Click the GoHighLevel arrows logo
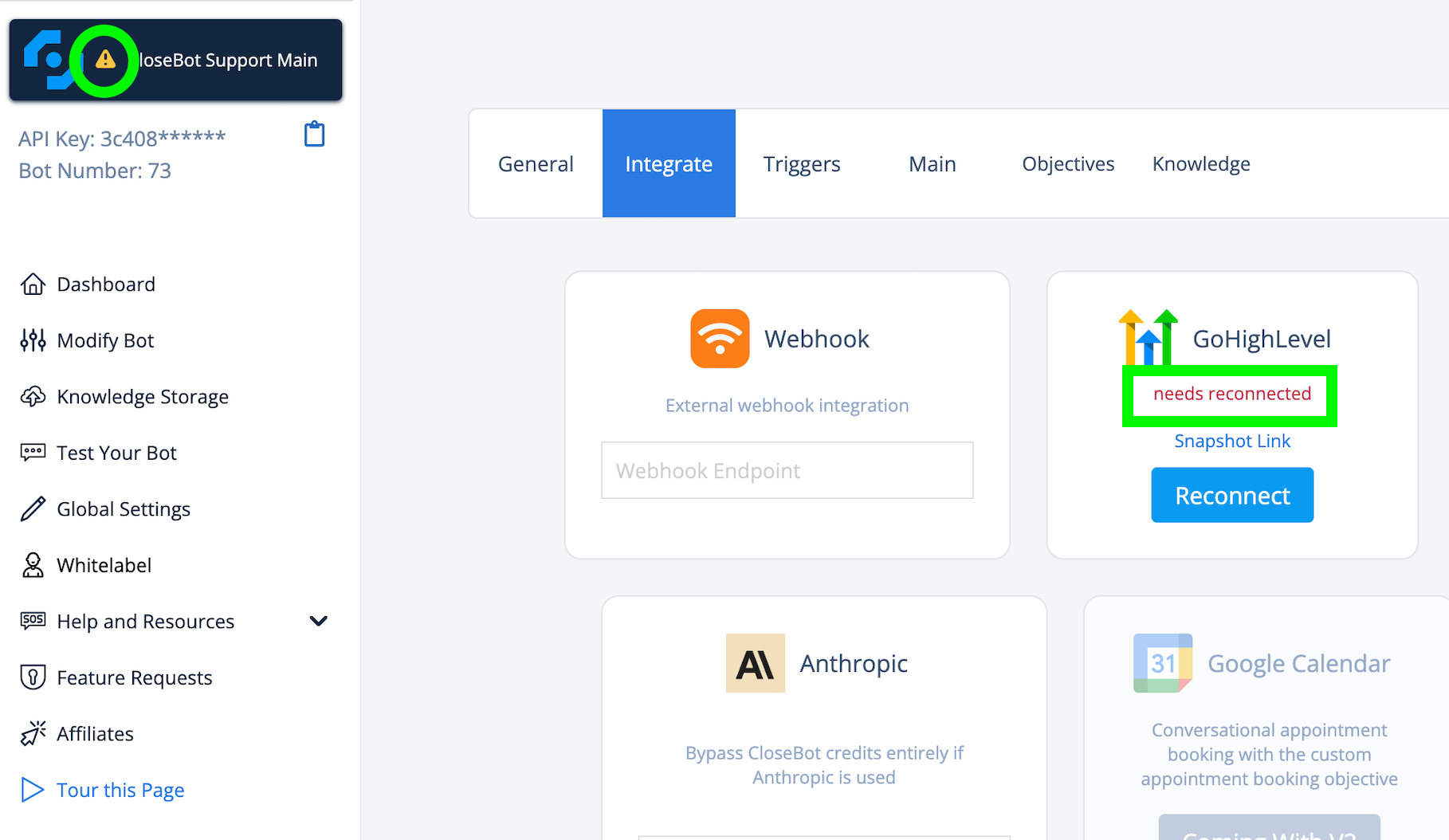1449x840 pixels. (x=1149, y=337)
